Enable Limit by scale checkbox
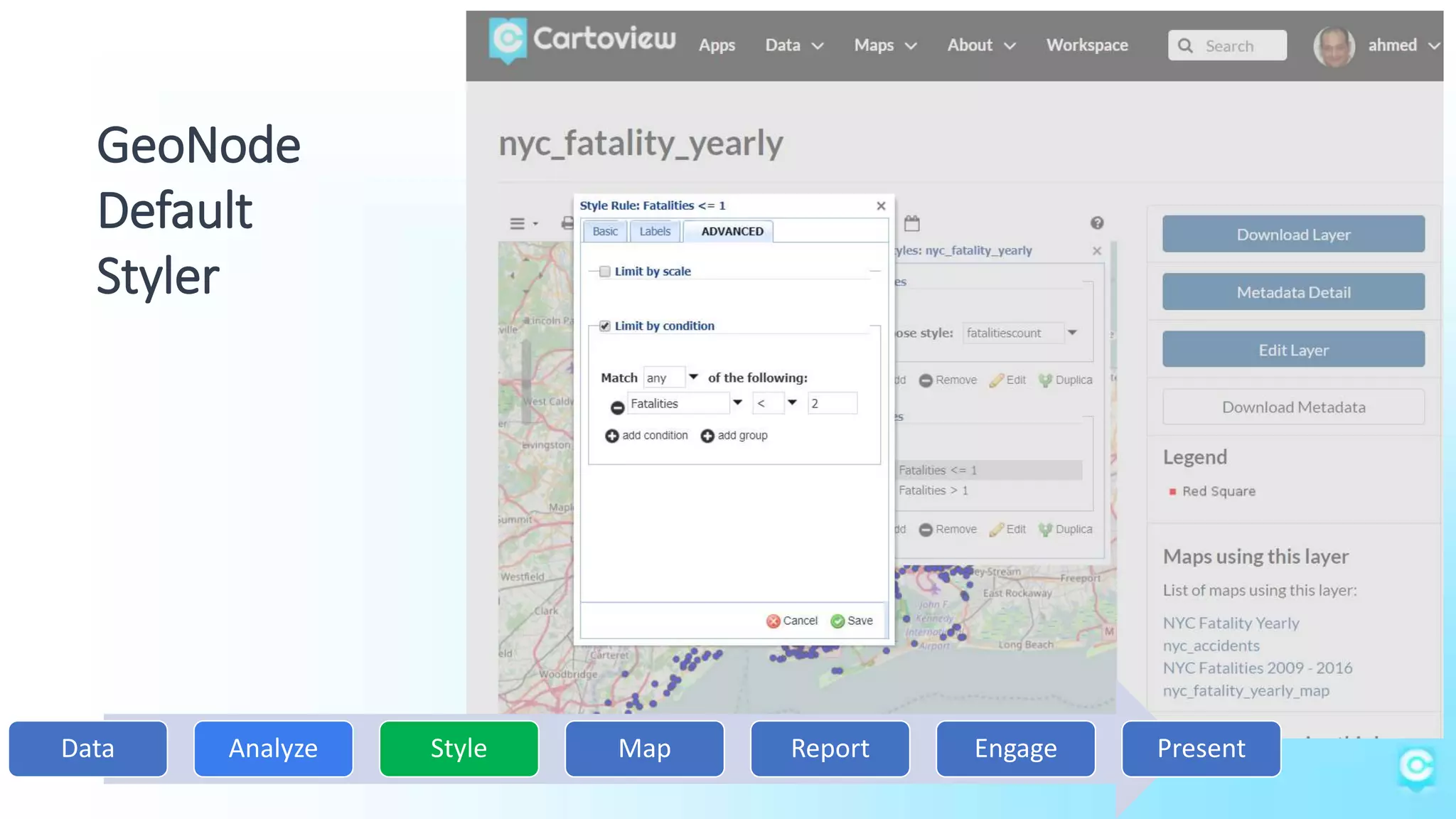 click(x=605, y=272)
